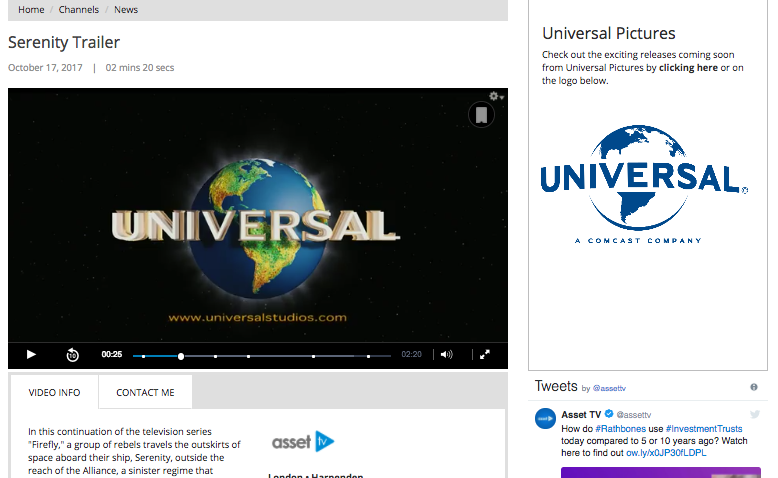Screen dimensions: 778x478
Task: Enter fullscreen video mode
Action: [485, 354]
